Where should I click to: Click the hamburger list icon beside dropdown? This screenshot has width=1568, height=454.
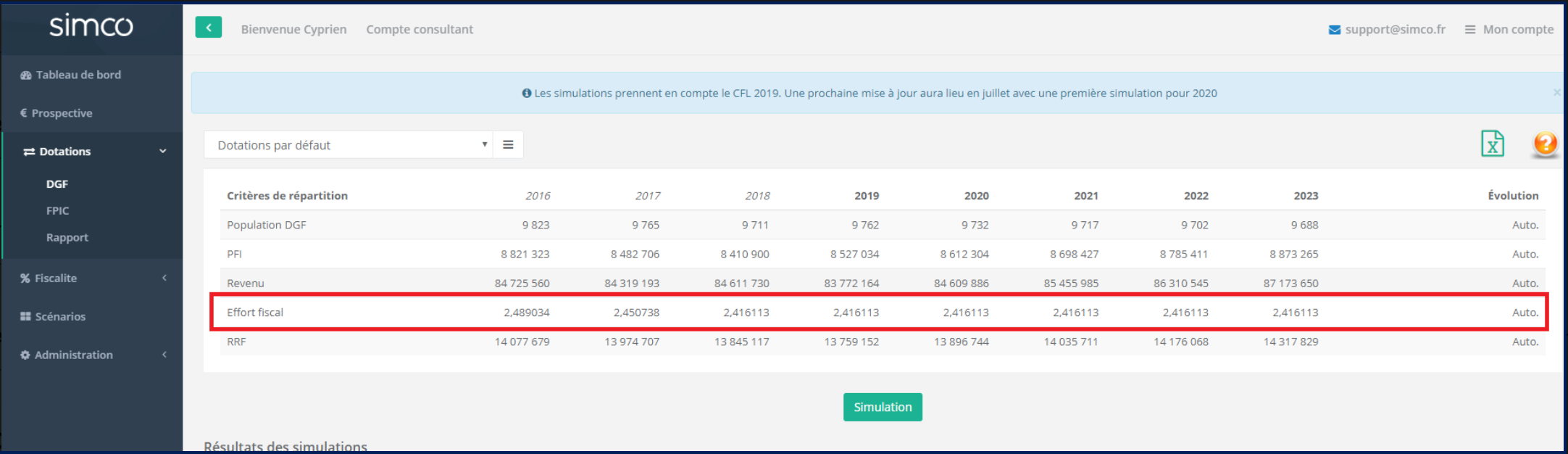508,145
